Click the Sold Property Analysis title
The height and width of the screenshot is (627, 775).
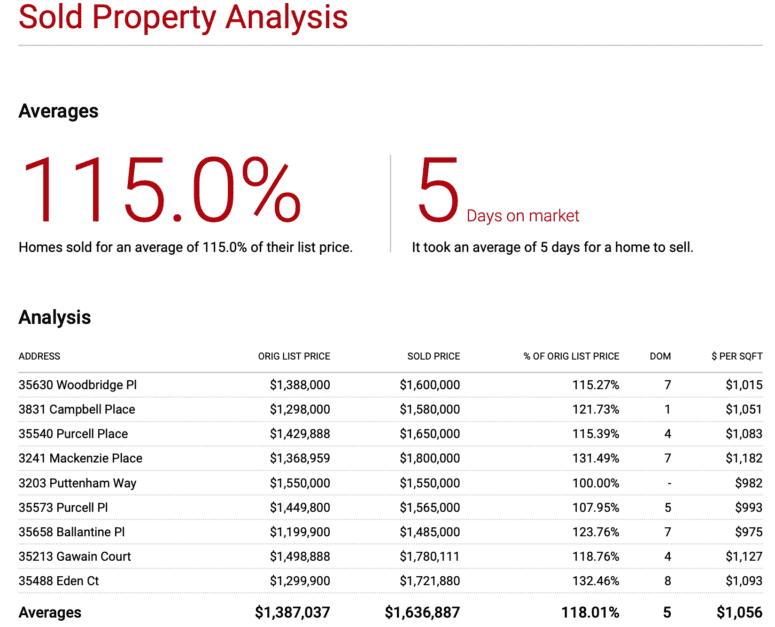[183, 17]
